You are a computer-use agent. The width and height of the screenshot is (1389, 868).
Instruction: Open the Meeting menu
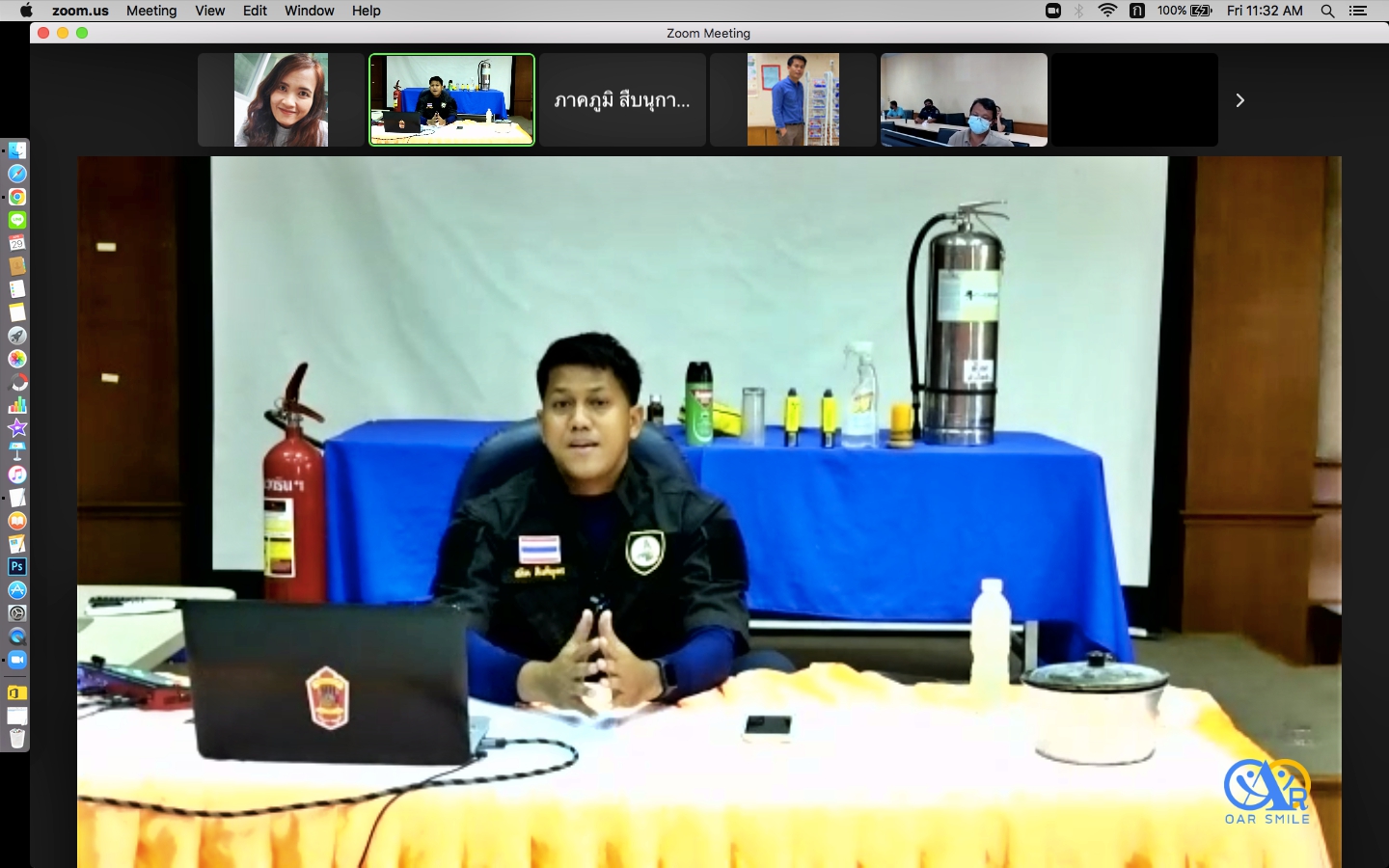click(151, 11)
